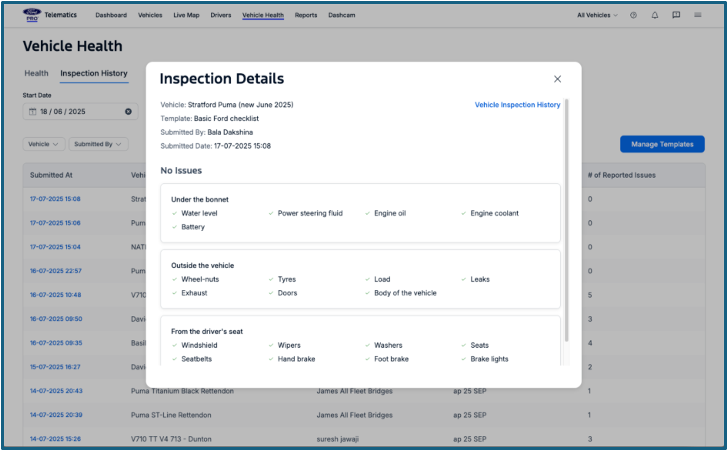Click the Windshield checklist item
The height and width of the screenshot is (450, 728).
pos(195,345)
